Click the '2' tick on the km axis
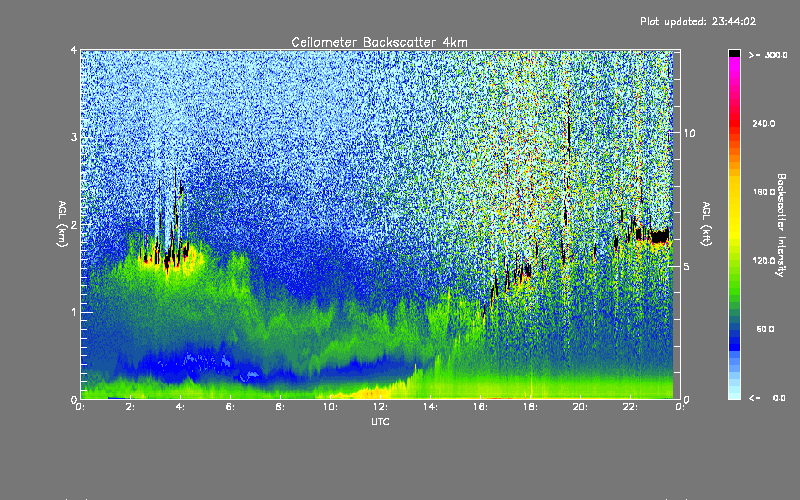The height and width of the screenshot is (500, 800). click(x=74, y=224)
